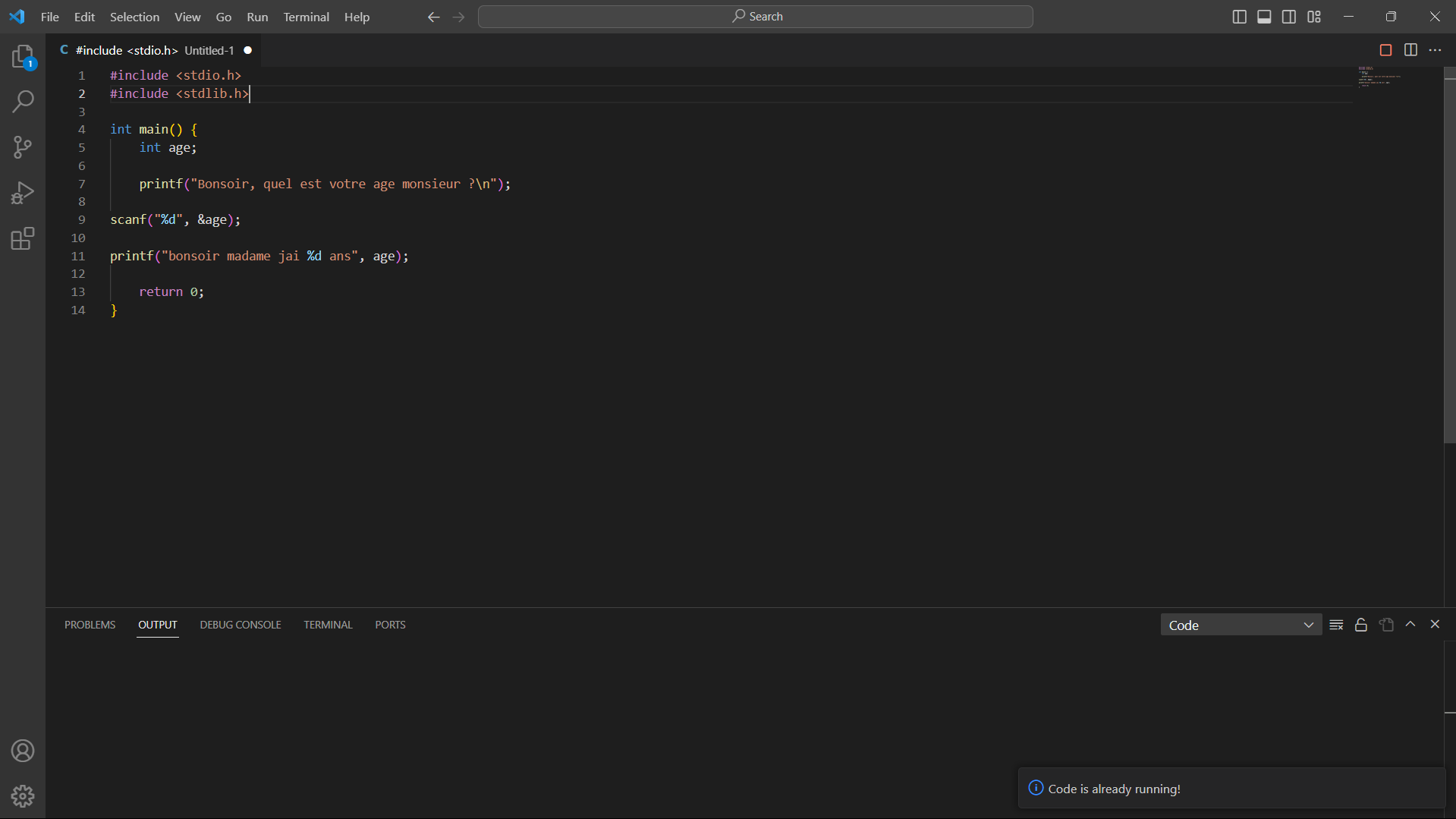Open the Terminal menu
This screenshot has height=819, width=1456.
tap(306, 17)
